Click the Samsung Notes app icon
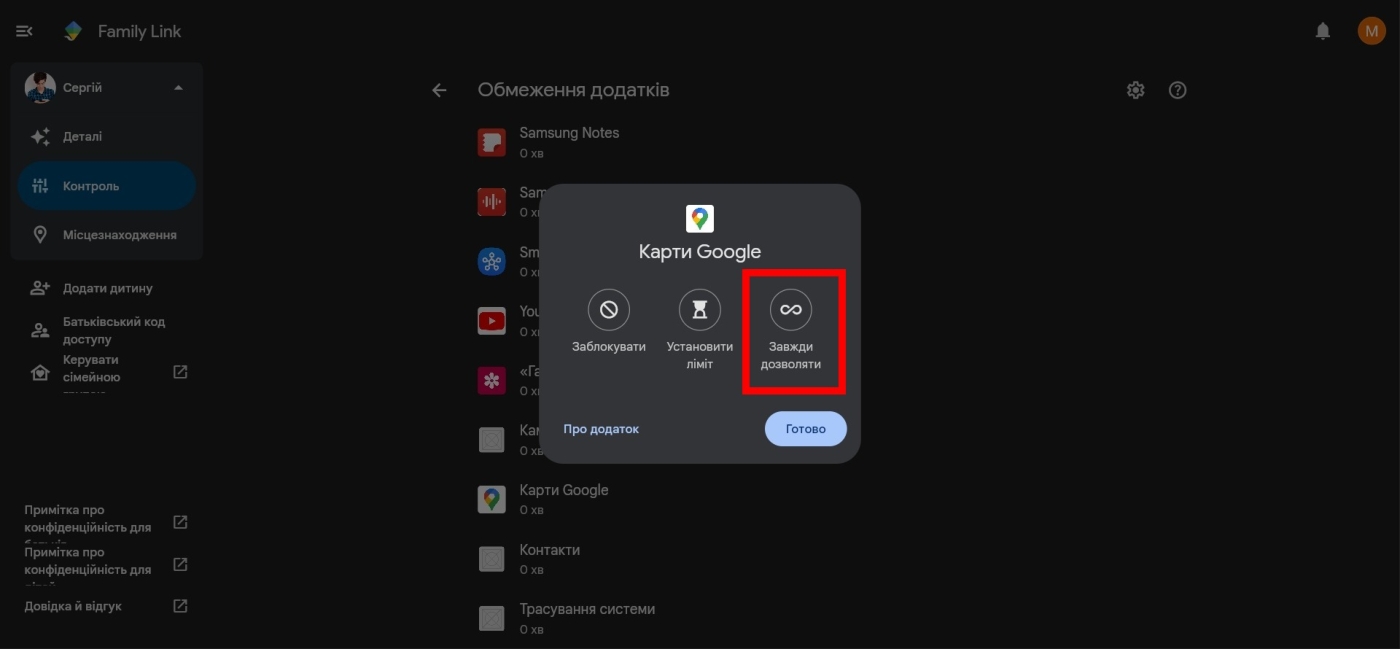Viewport: 1400px width, 649px height. tap(491, 143)
